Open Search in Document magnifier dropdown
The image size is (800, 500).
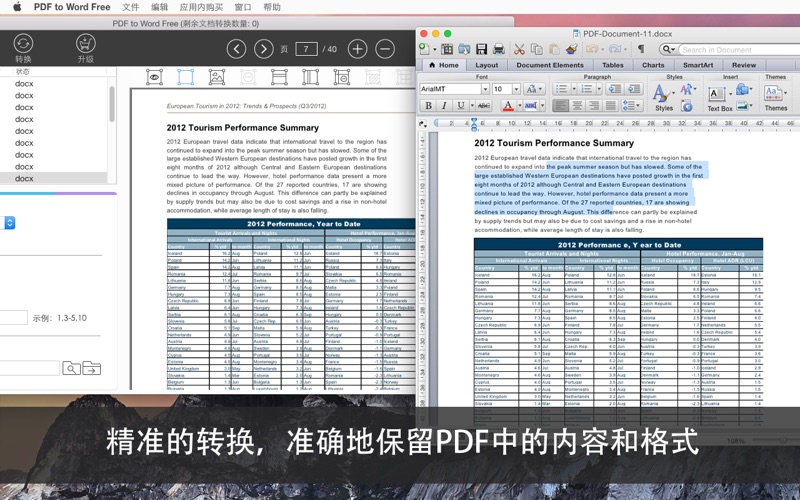click(x=668, y=49)
